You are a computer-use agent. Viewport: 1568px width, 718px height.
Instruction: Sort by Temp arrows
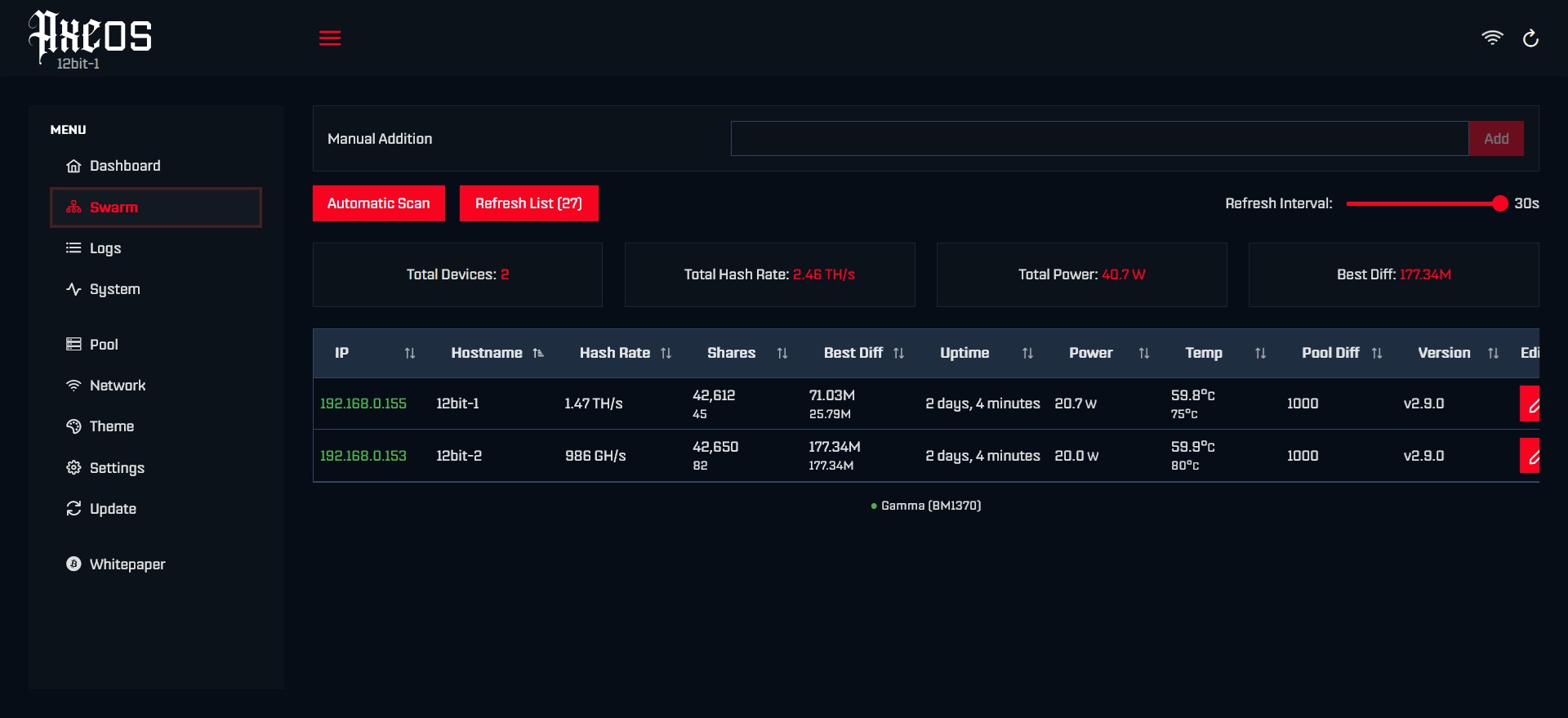point(1260,354)
